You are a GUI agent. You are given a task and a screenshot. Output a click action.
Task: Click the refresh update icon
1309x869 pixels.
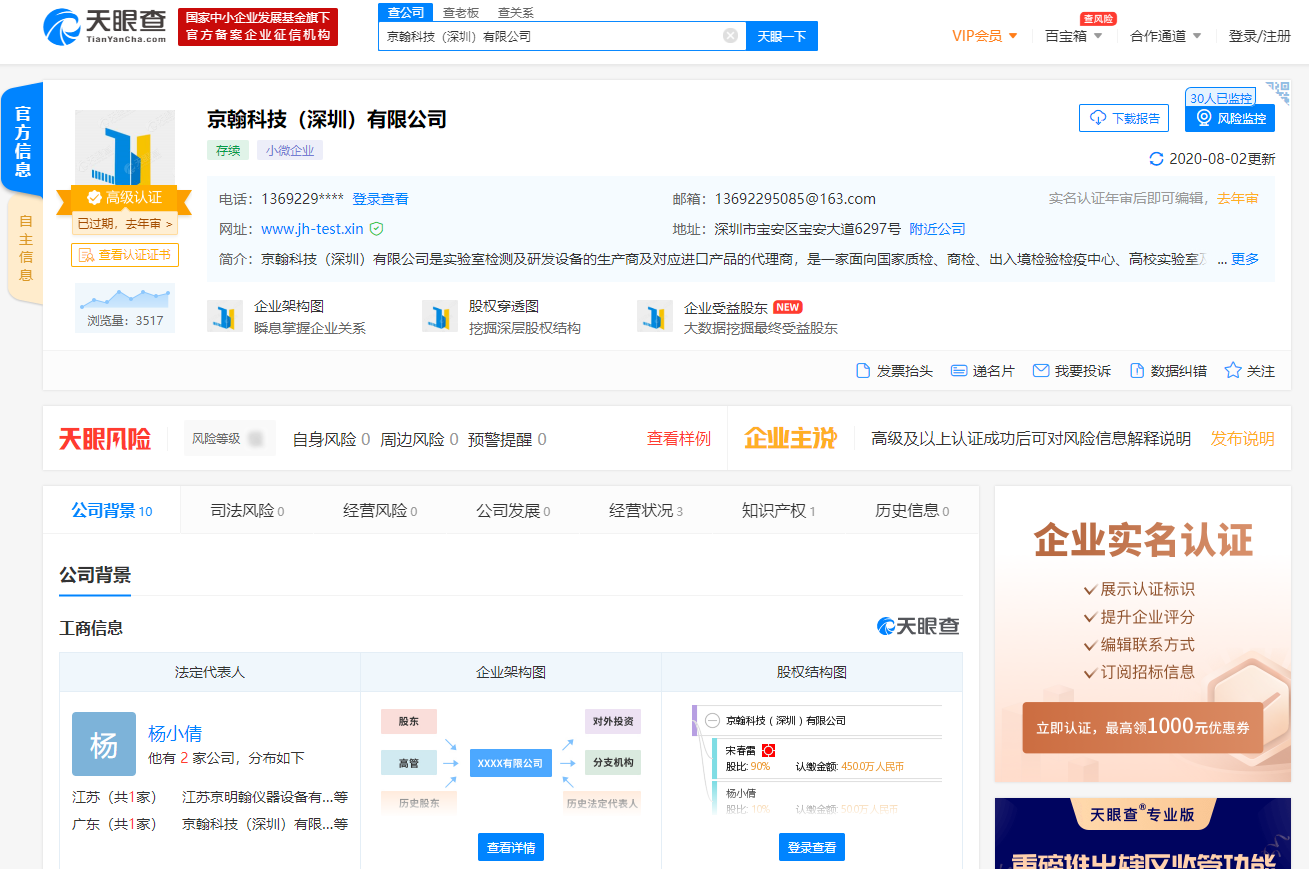coord(1156,159)
